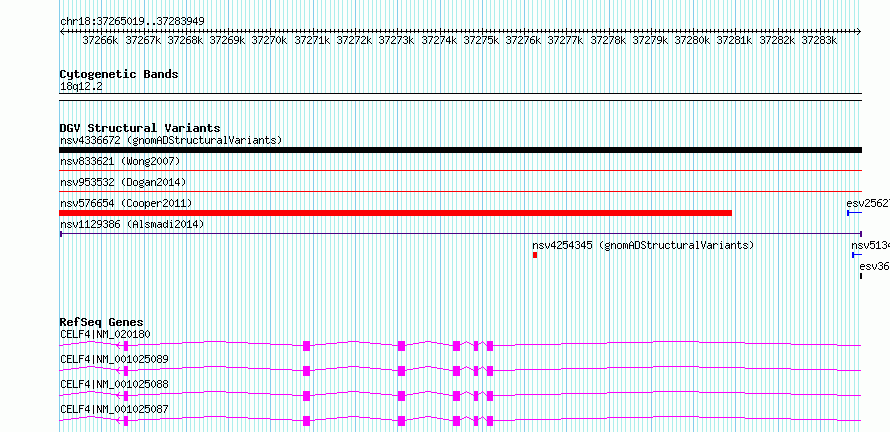Click the Cytogenetic Bands track title

click(x=119, y=74)
